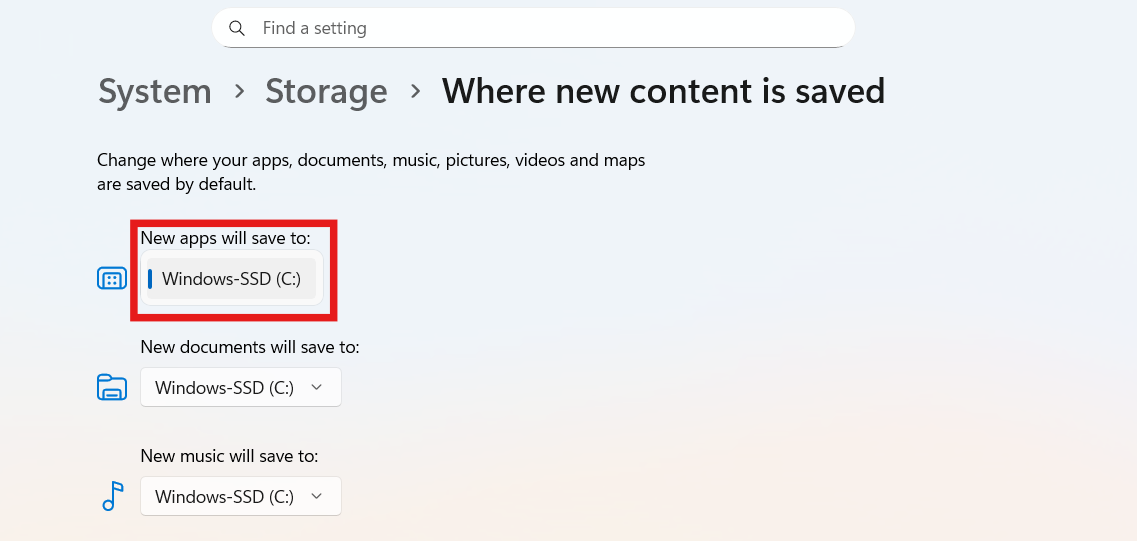The height and width of the screenshot is (541, 1137).
Task: Click the apps icon beside new apps setting
Action: click(112, 278)
